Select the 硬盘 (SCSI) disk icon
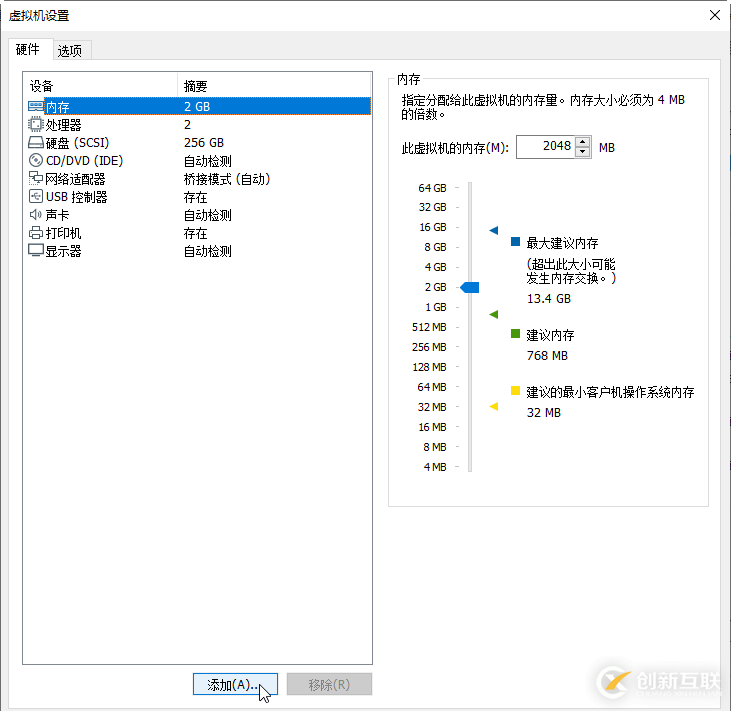 tap(36, 143)
